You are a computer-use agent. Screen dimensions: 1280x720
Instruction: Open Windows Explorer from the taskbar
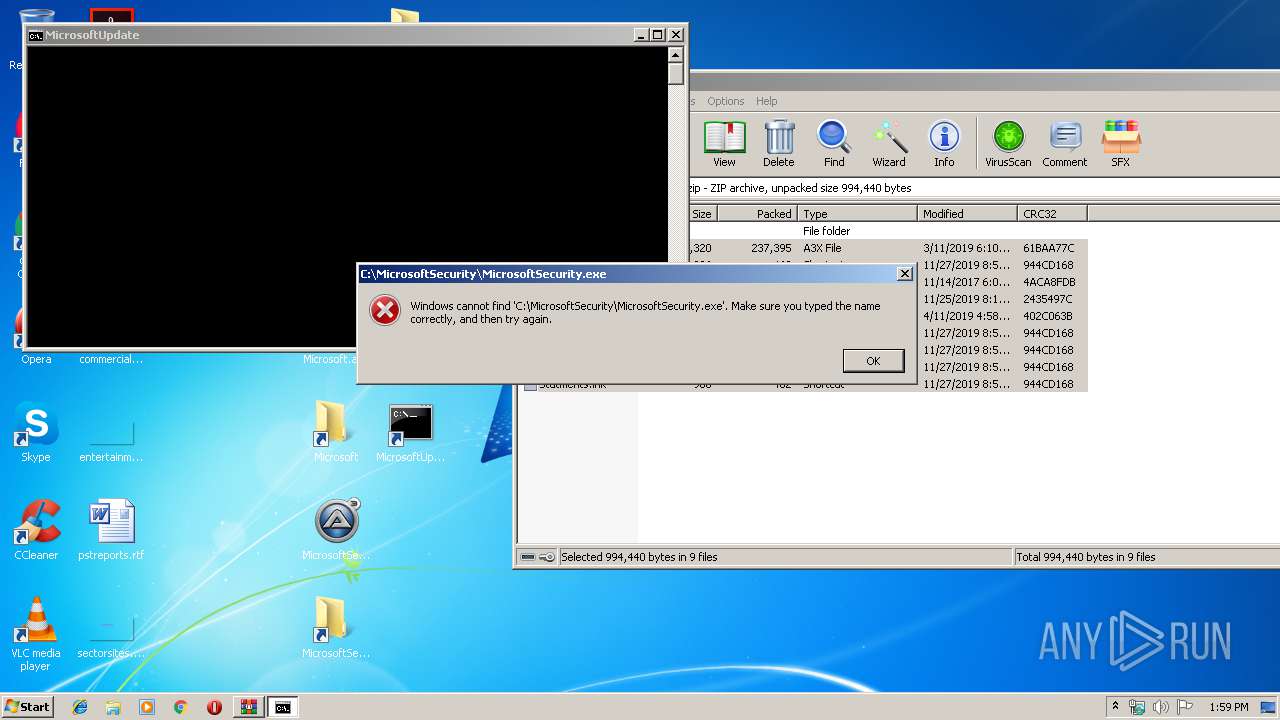click(x=113, y=707)
